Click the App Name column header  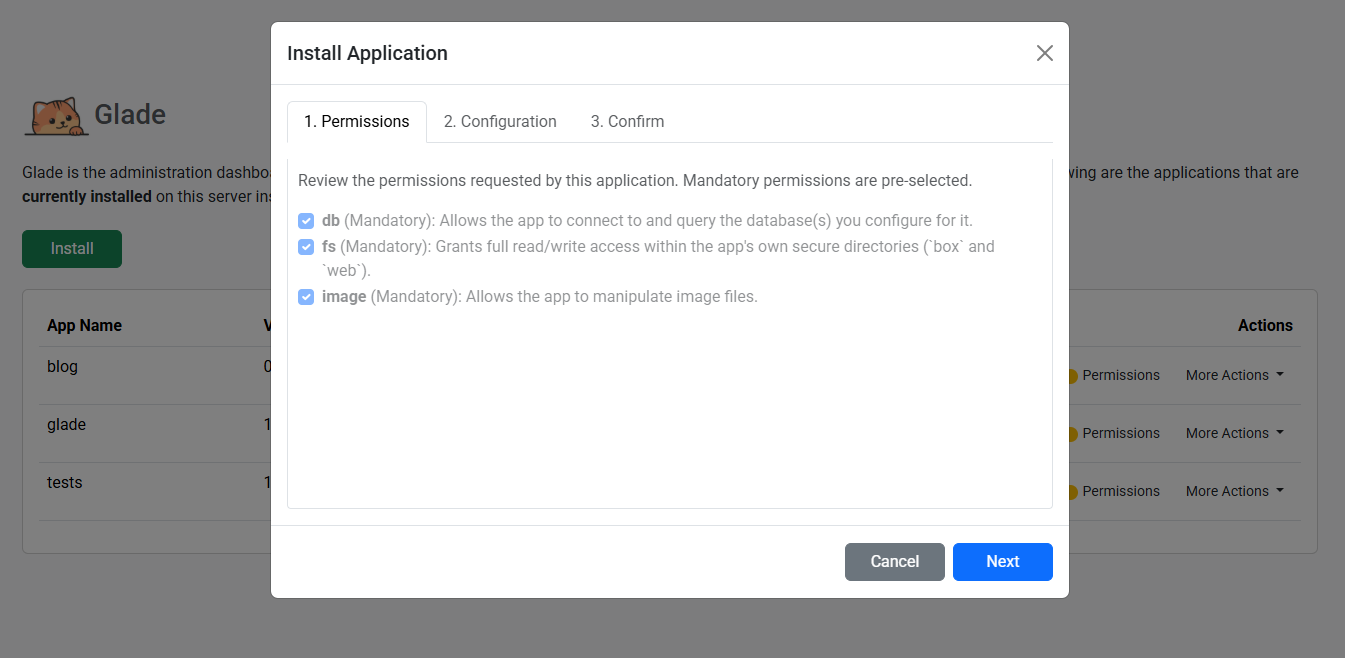[84, 326]
